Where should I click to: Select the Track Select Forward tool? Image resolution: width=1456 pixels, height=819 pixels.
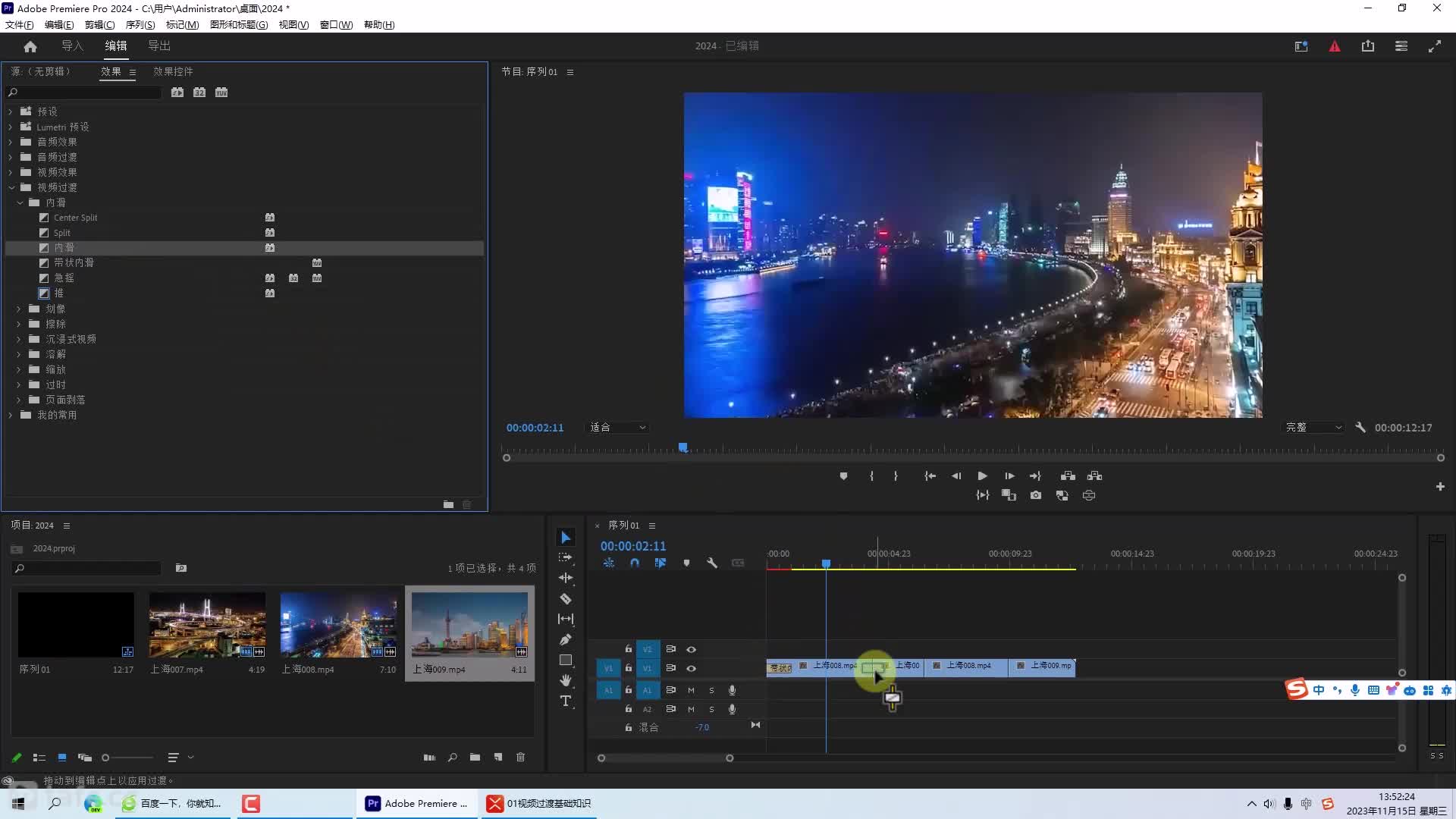point(566,557)
